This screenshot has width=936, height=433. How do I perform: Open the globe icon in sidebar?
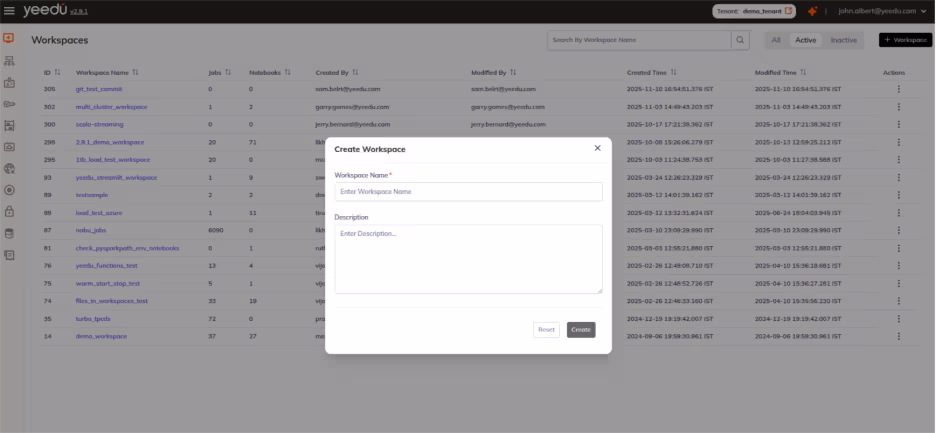click(9, 168)
